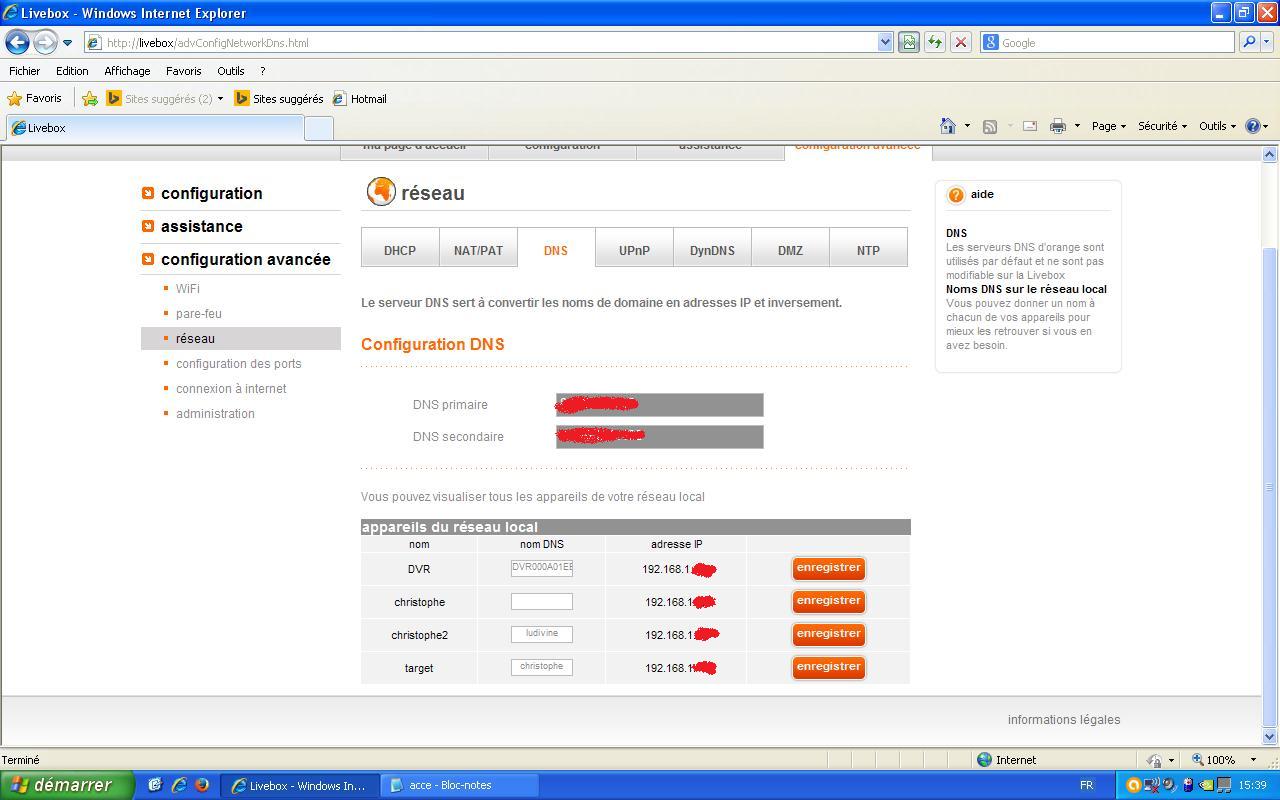Click enregistrer for the christophe2 device

[x=828, y=634]
